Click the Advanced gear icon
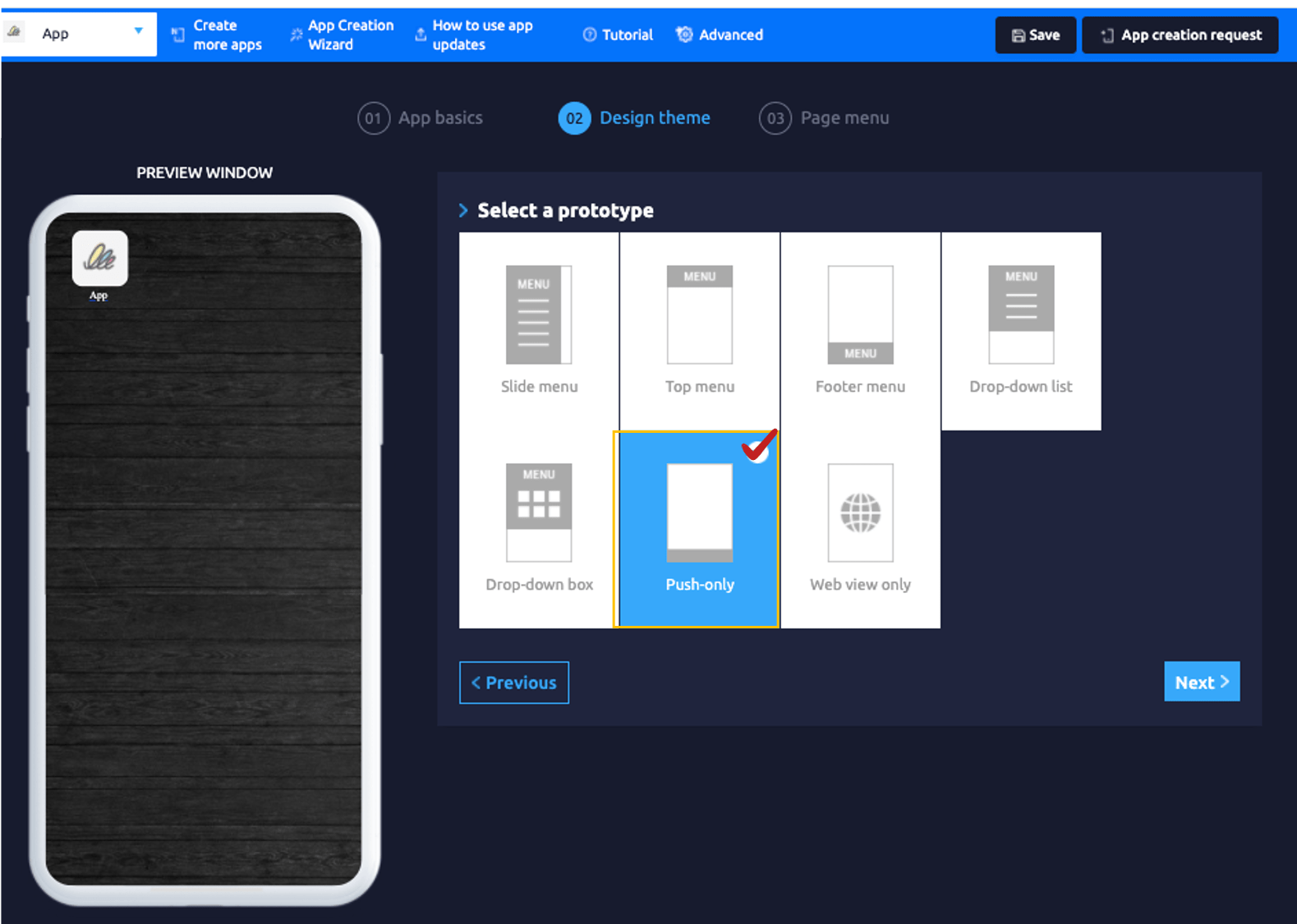This screenshot has width=1297, height=924. [684, 34]
